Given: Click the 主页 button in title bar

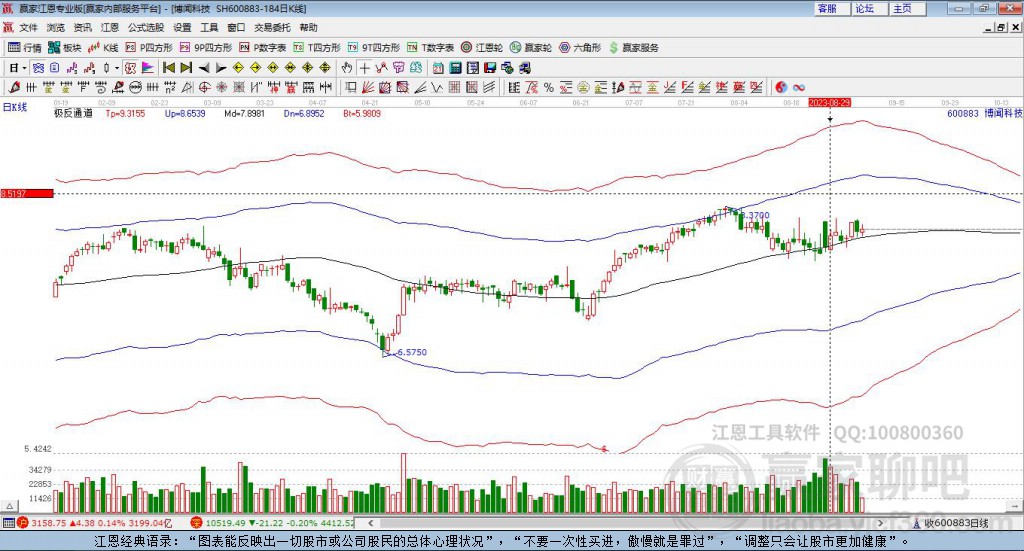Looking at the screenshot, I should [x=908, y=8].
